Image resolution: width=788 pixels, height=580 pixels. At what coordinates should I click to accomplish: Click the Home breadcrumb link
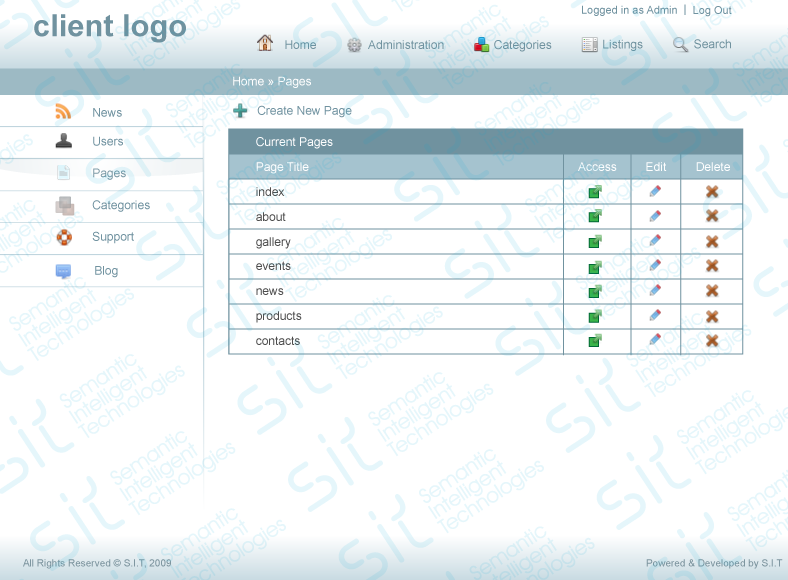click(x=248, y=81)
